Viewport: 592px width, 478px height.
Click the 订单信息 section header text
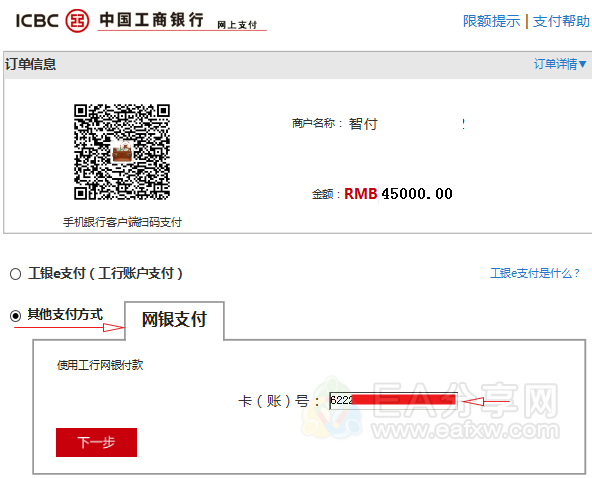coord(31,64)
